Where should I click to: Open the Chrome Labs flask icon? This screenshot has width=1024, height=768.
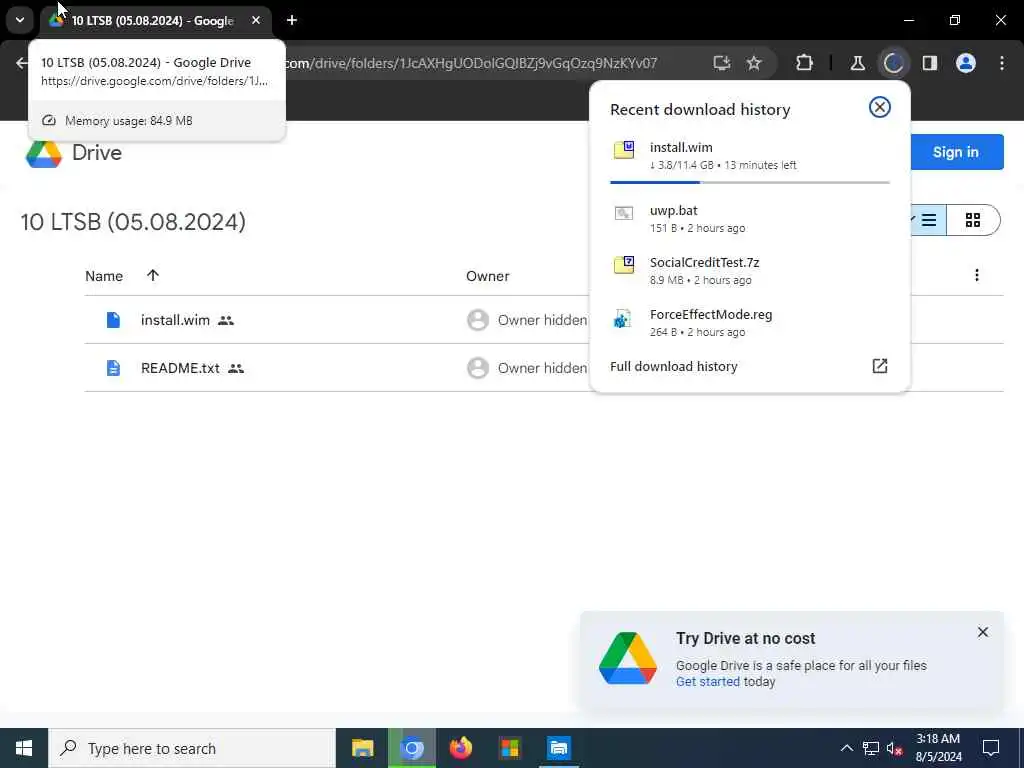tap(857, 63)
